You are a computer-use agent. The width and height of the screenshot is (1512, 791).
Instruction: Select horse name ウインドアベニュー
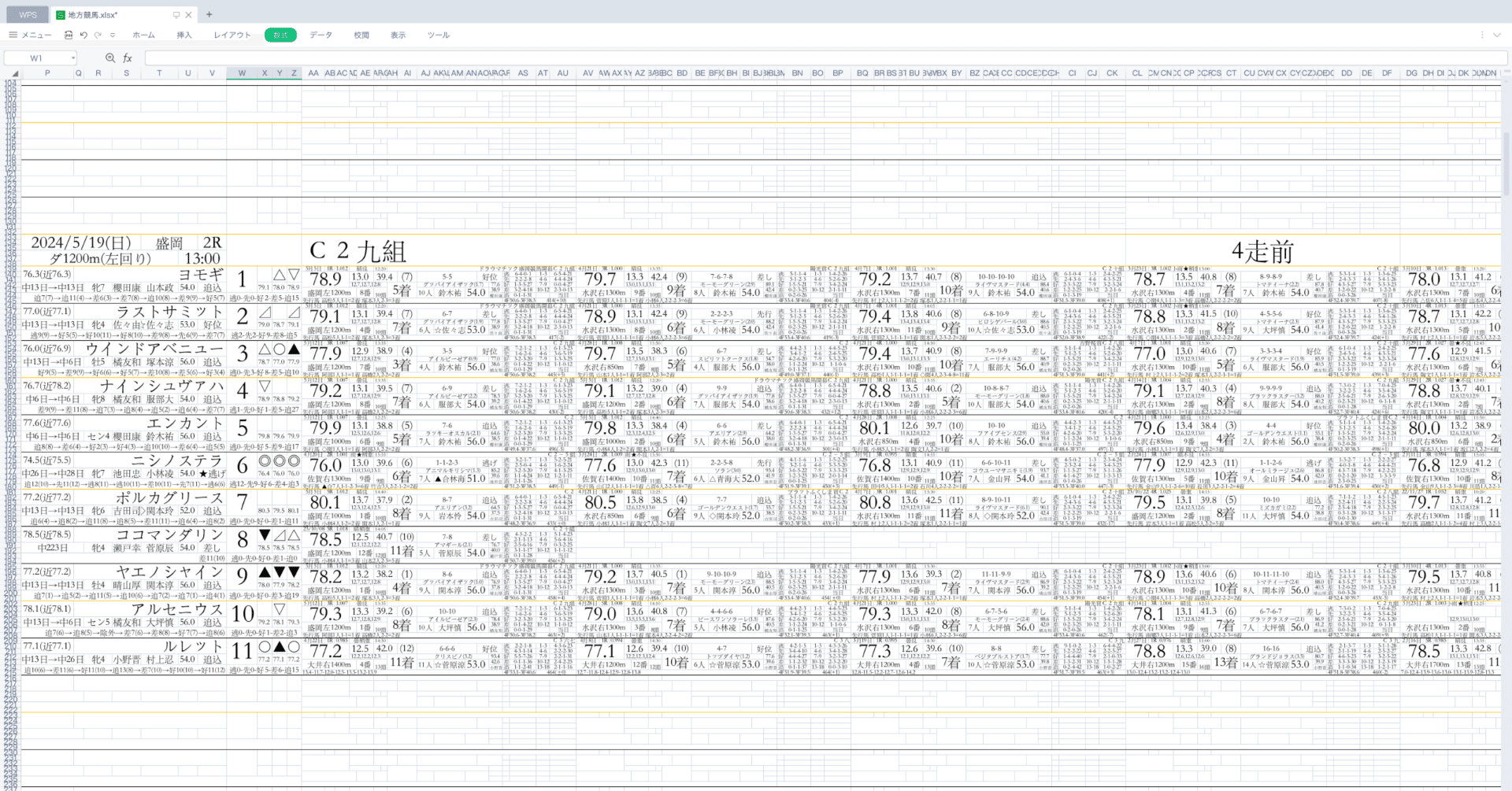155,349
